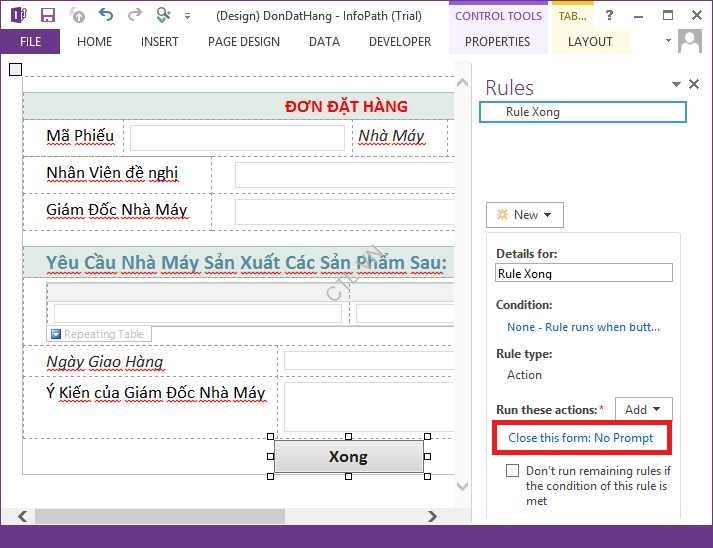The image size is (713, 548).
Task: Click the InfoPath application logo icon
Action: pyautogui.click(x=17, y=15)
